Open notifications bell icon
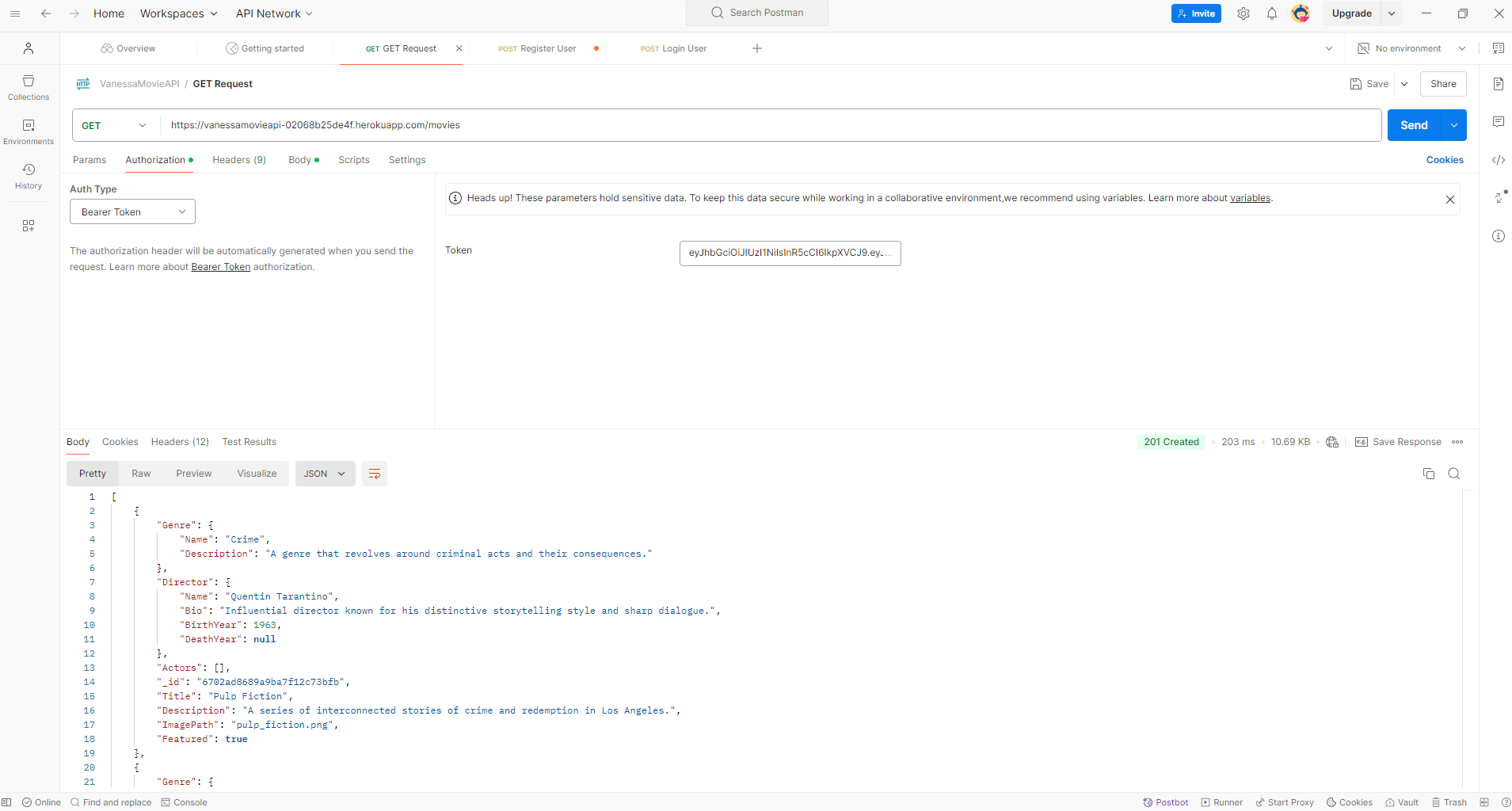 pos(1272,13)
